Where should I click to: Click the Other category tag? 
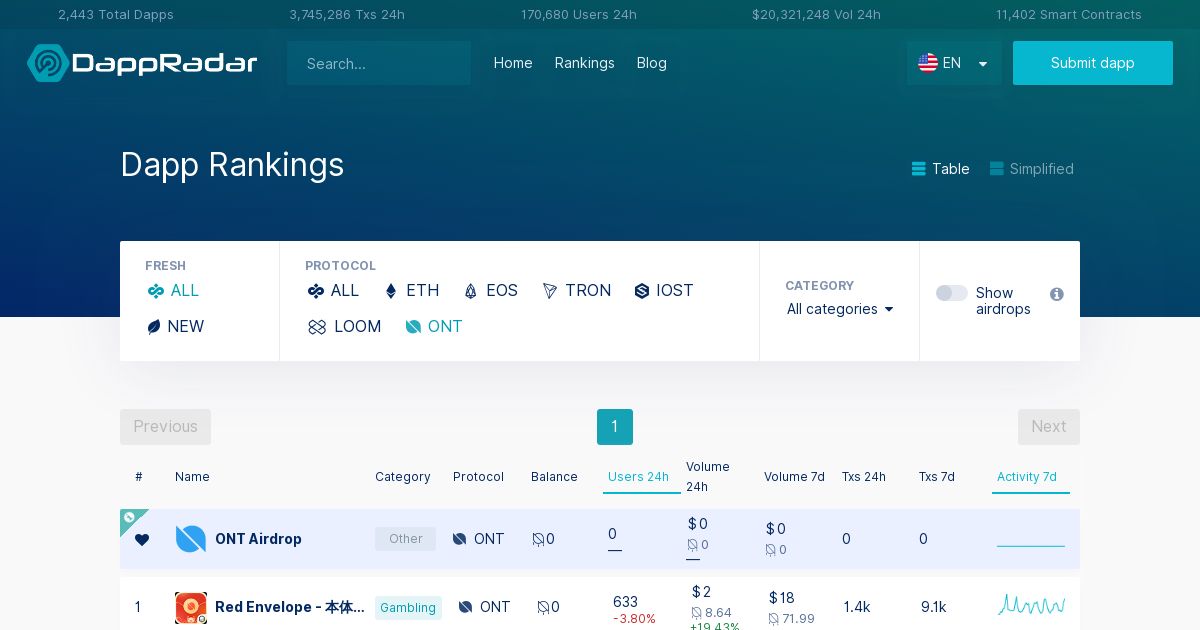click(x=406, y=539)
